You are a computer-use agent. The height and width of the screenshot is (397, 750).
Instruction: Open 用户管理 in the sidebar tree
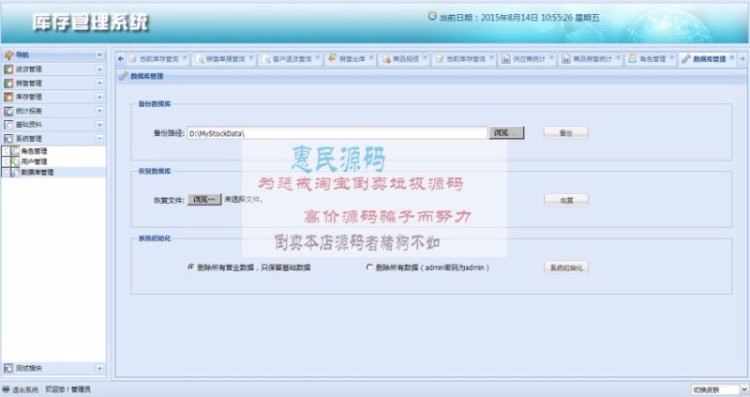click(34, 162)
